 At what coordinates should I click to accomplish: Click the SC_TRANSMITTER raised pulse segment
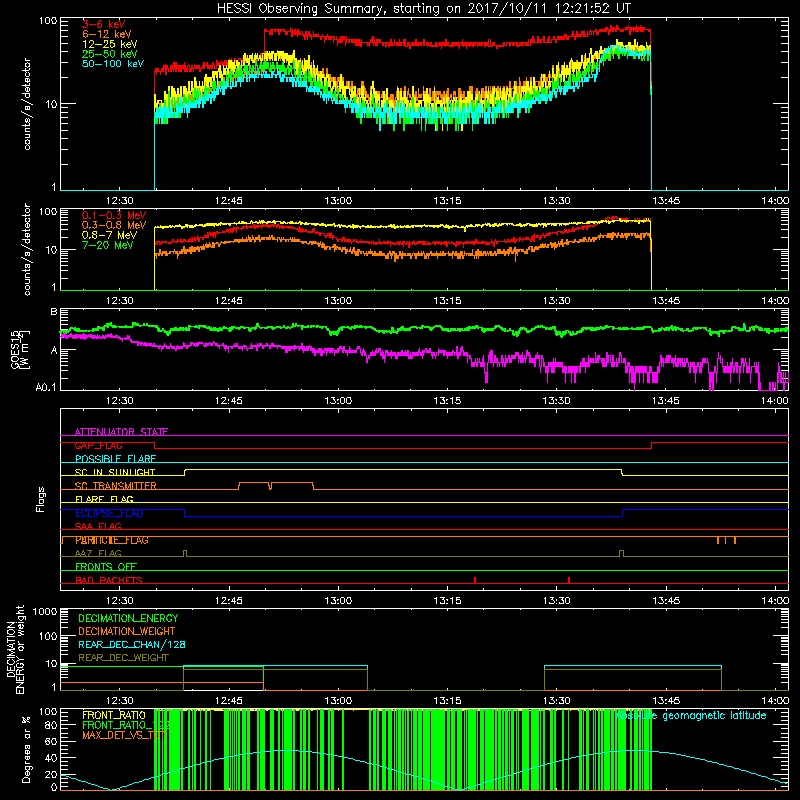[276, 485]
